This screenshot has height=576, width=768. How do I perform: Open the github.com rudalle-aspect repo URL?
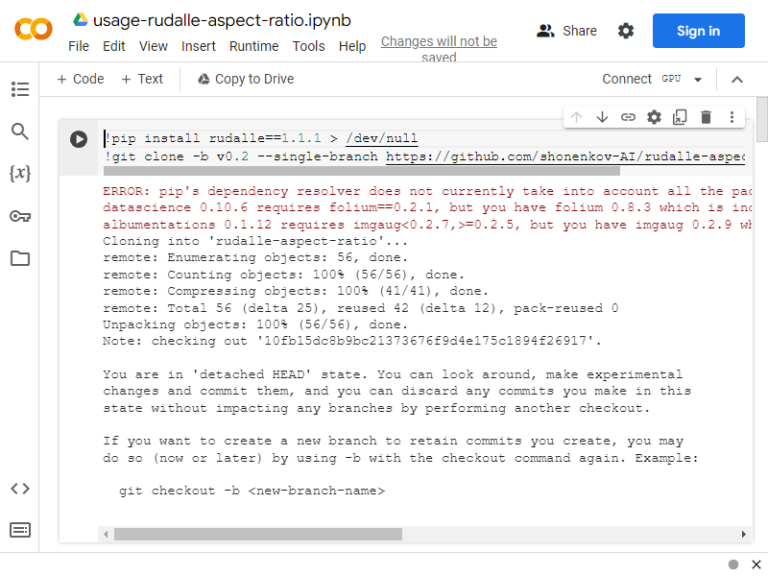point(565,157)
